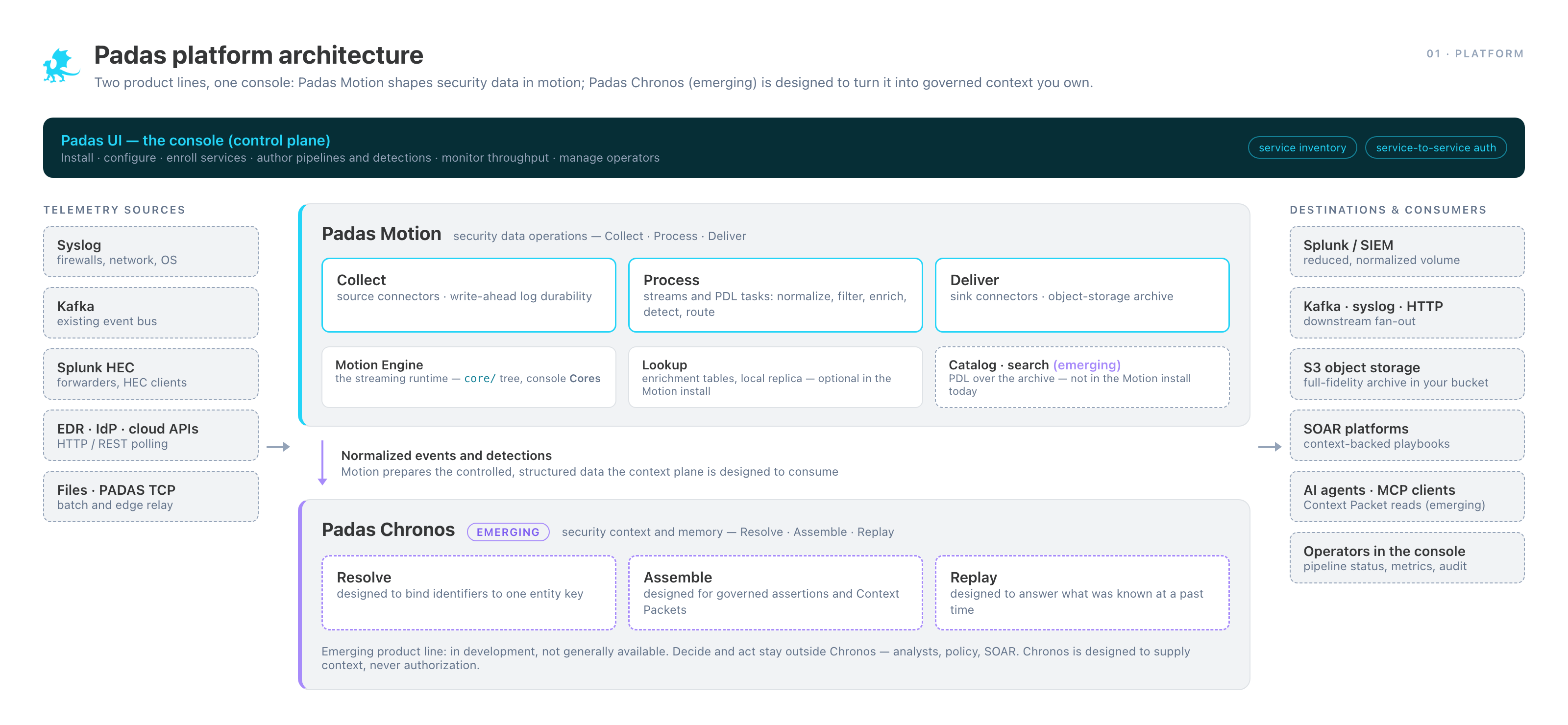Select the 'Padas Chronos' section heading
Image resolution: width=1568 pixels, height=725 pixels.
pos(389,530)
